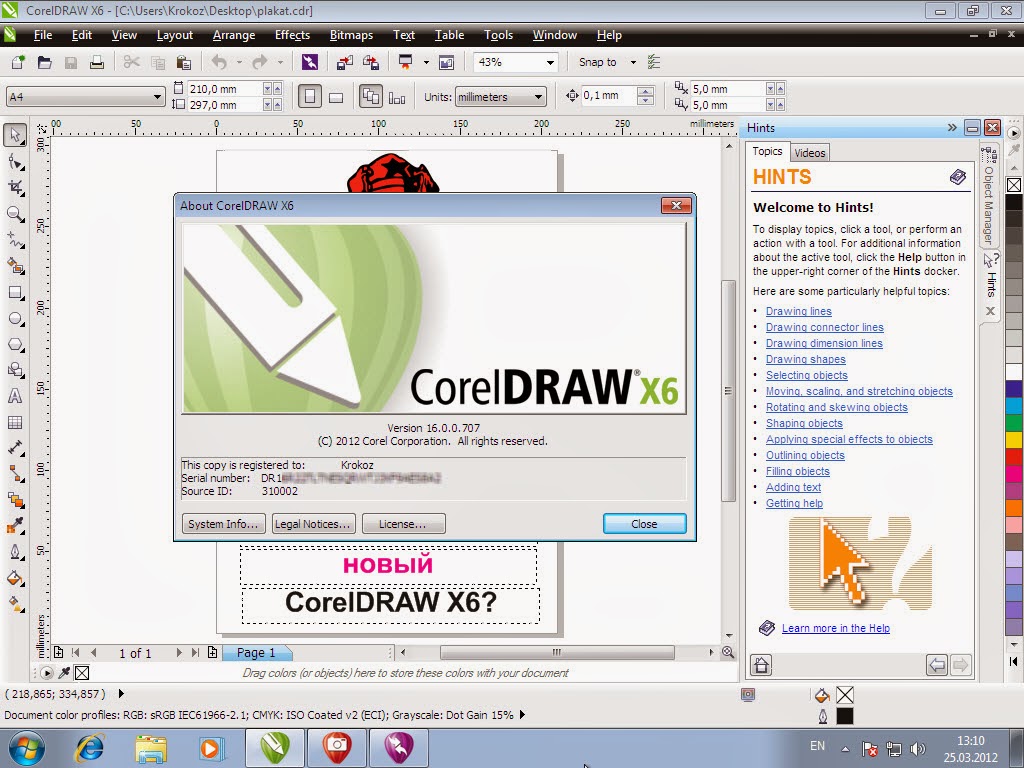Click the volume speaker tray icon
This screenshot has width=1024, height=768.
pyautogui.click(x=918, y=748)
